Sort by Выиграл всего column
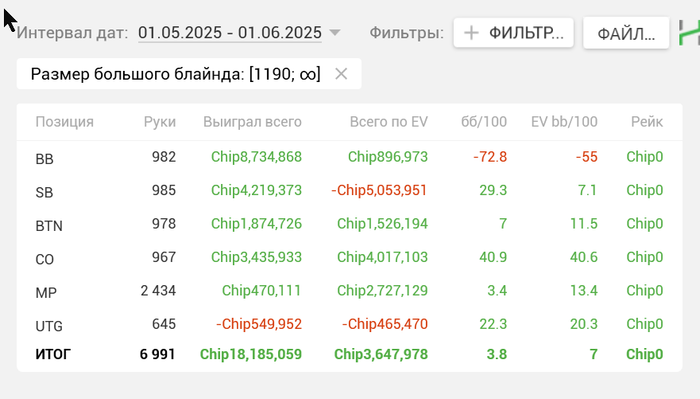Image resolution: width=700 pixels, height=399 pixels. (x=253, y=121)
